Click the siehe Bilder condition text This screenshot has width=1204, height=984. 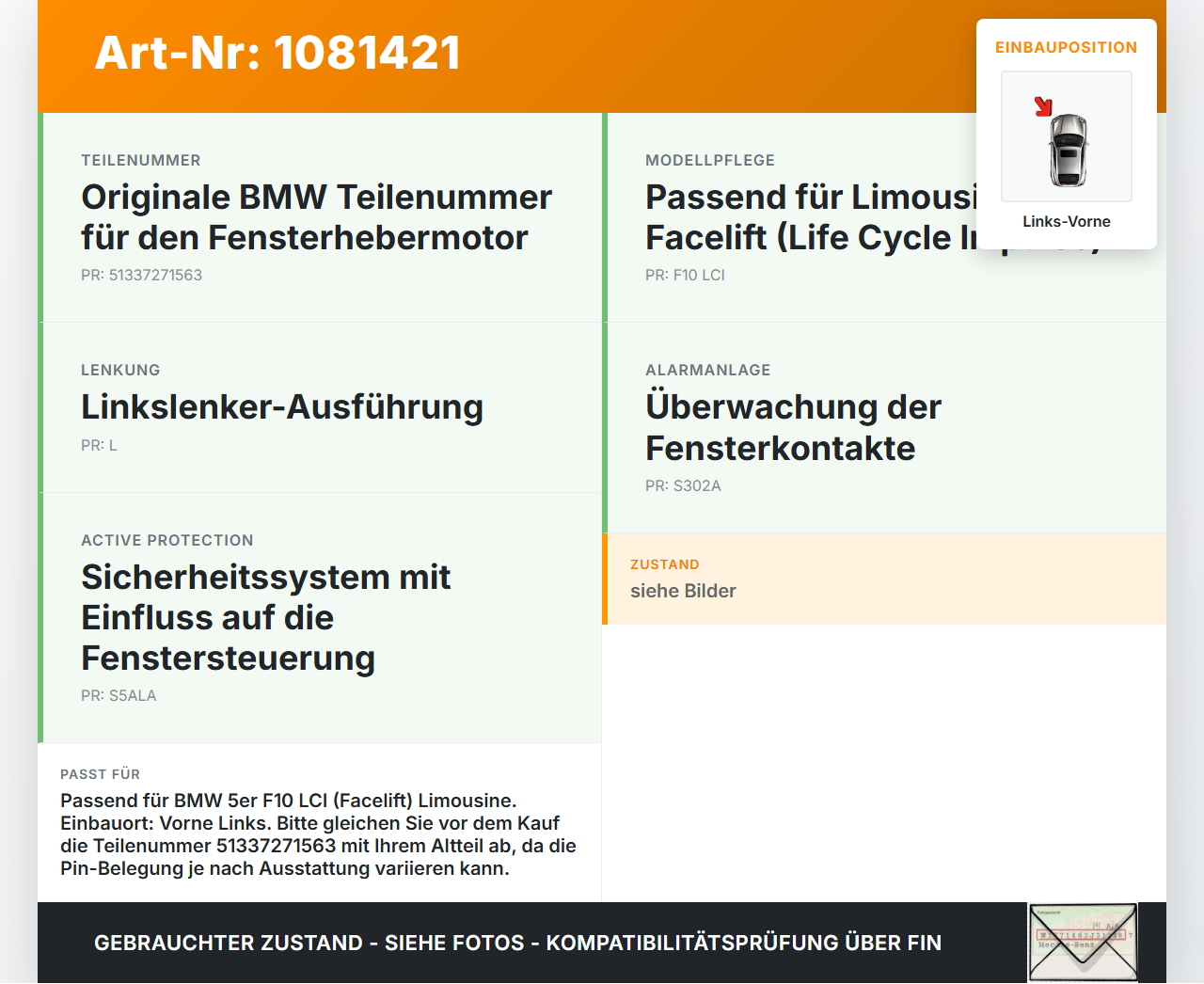tap(683, 591)
